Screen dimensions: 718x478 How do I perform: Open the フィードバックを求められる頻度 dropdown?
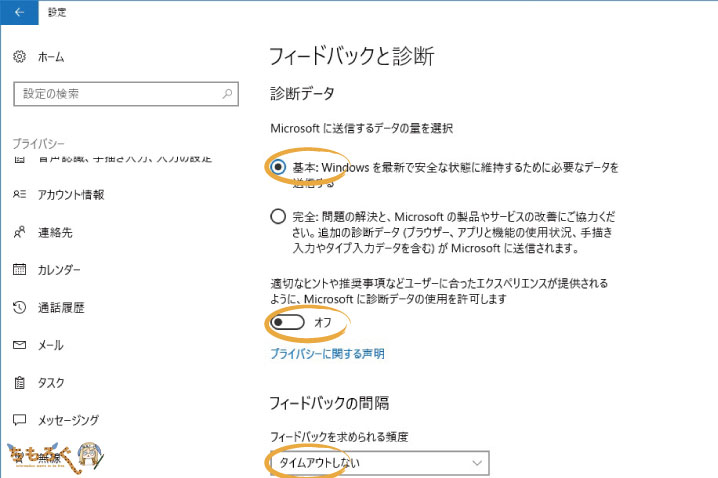(380, 463)
